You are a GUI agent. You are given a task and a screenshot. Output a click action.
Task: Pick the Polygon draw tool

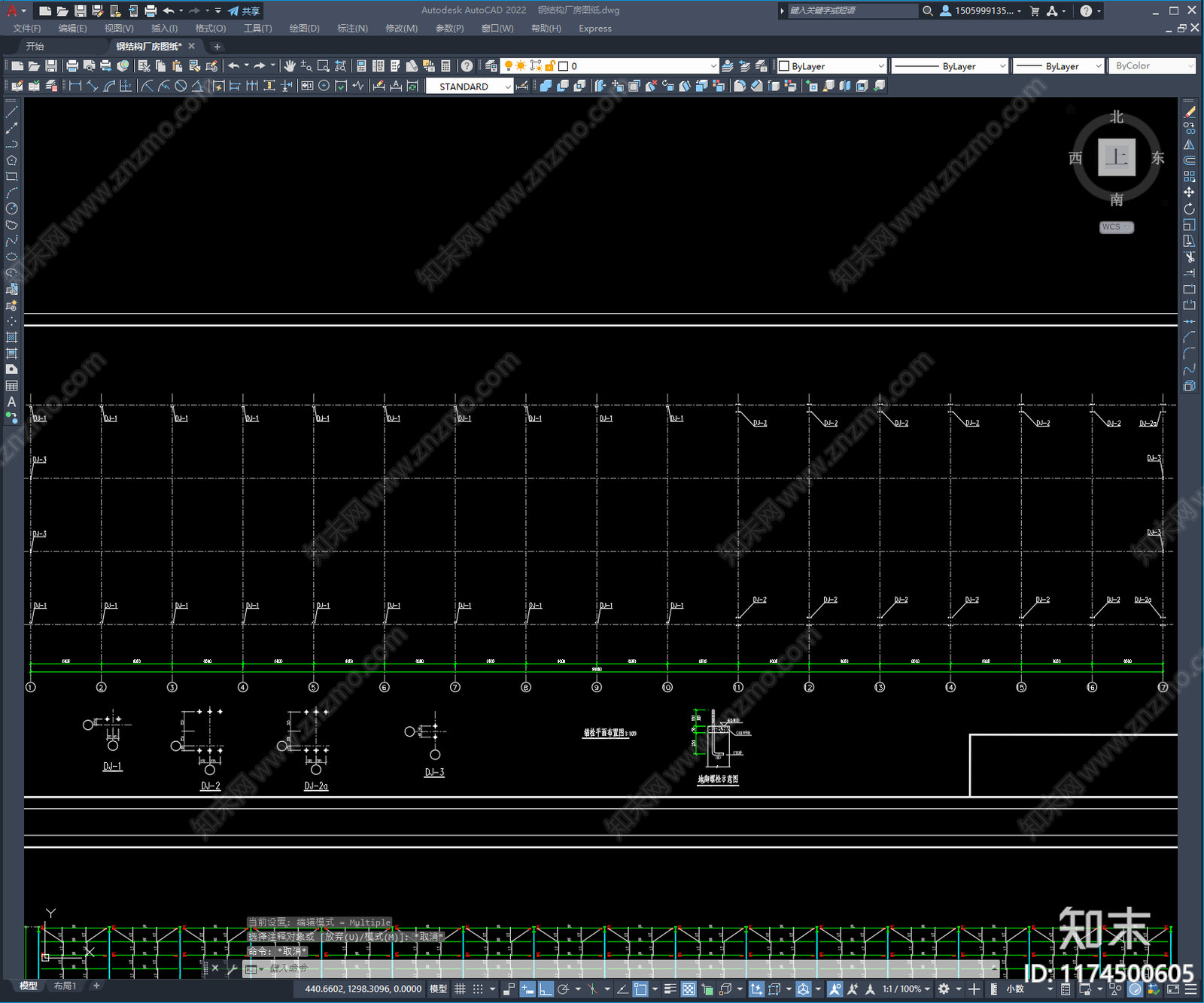pyautogui.click(x=11, y=160)
